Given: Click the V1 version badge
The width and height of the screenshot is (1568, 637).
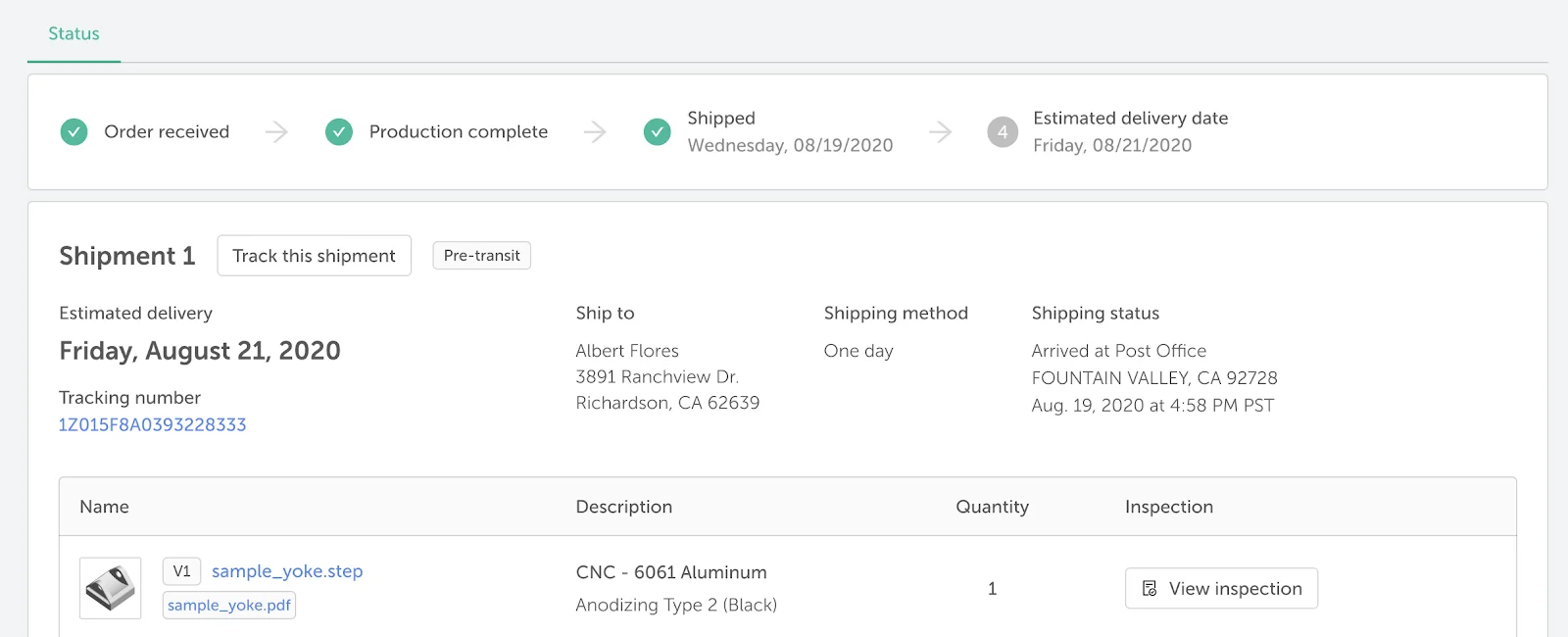Looking at the screenshot, I should (182, 571).
